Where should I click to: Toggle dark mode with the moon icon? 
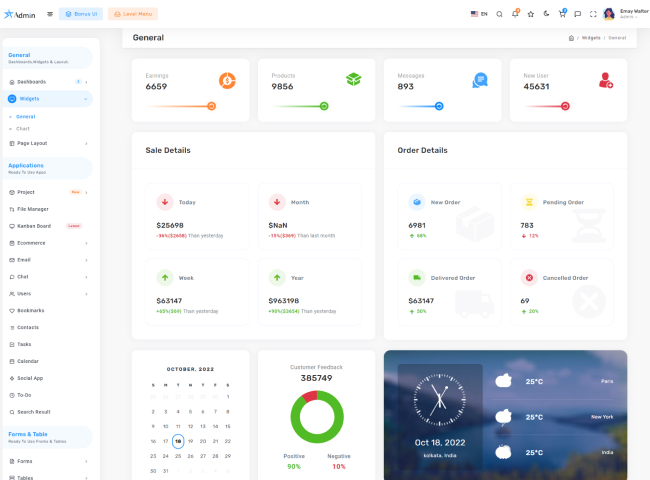pos(546,14)
